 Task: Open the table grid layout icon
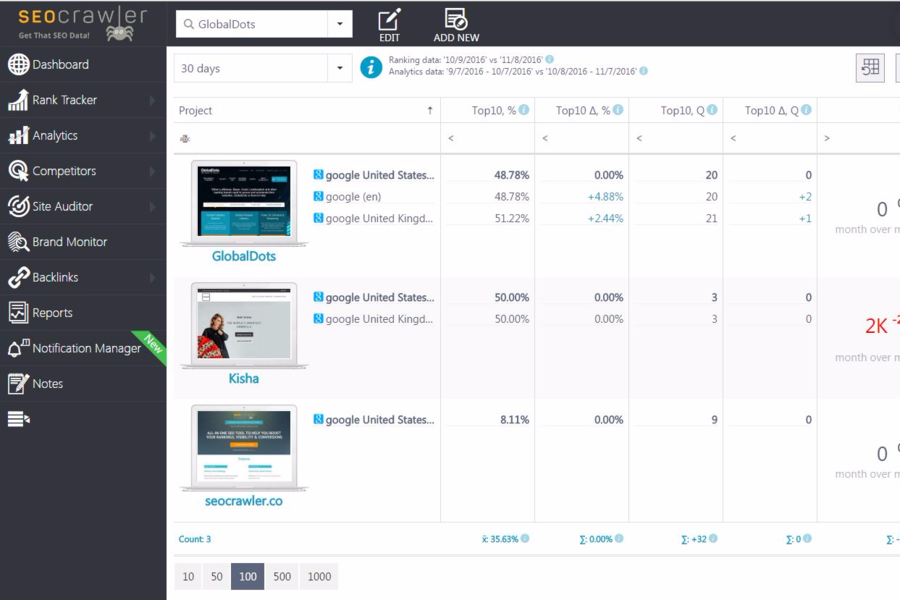pyautogui.click(x=870, y=67)
